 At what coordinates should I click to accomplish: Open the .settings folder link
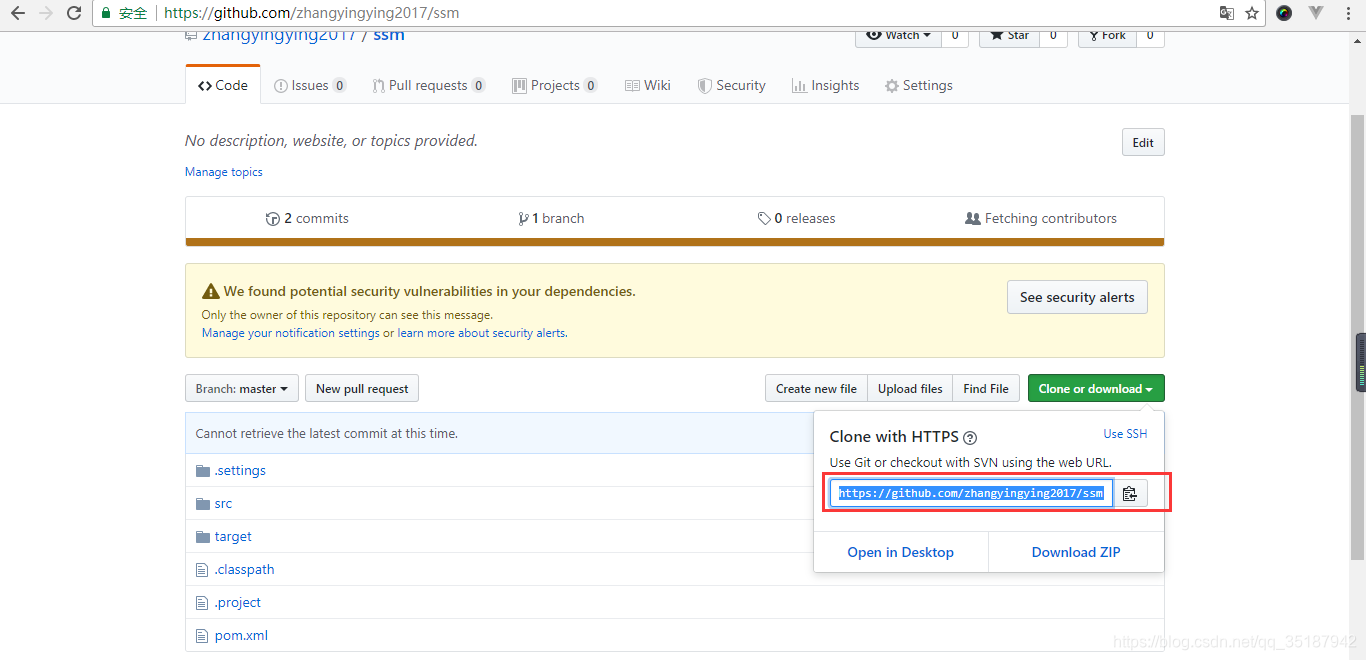click(x=240, y=470)
